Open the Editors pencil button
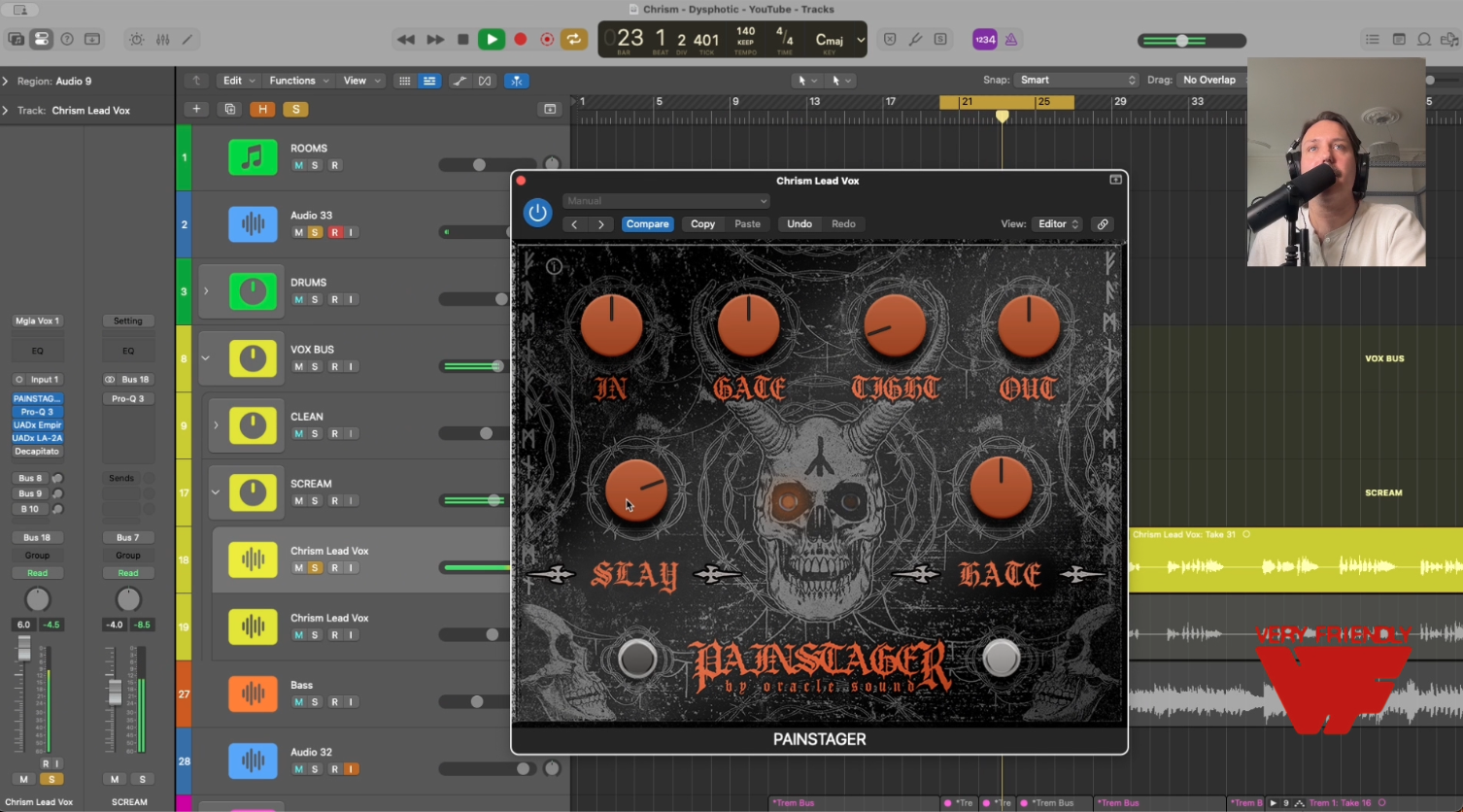1463x812 pixels. (187, 40)
